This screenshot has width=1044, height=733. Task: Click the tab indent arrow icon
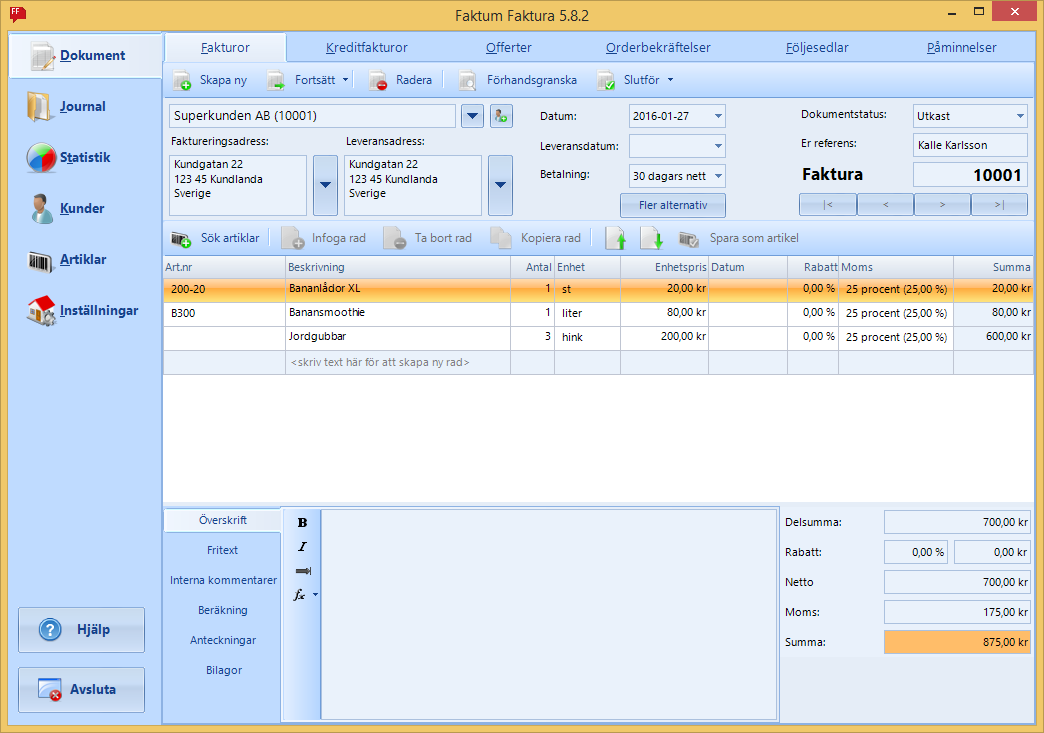tap(303, 571)
